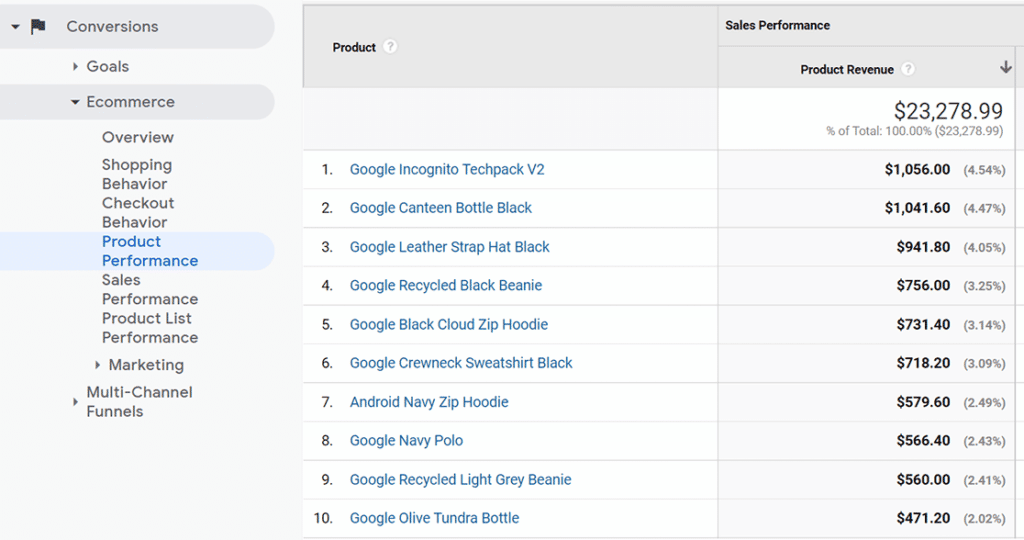1024x540 pixels.
Task: Click the $560.00 revenue value
Action: point(923,480)
